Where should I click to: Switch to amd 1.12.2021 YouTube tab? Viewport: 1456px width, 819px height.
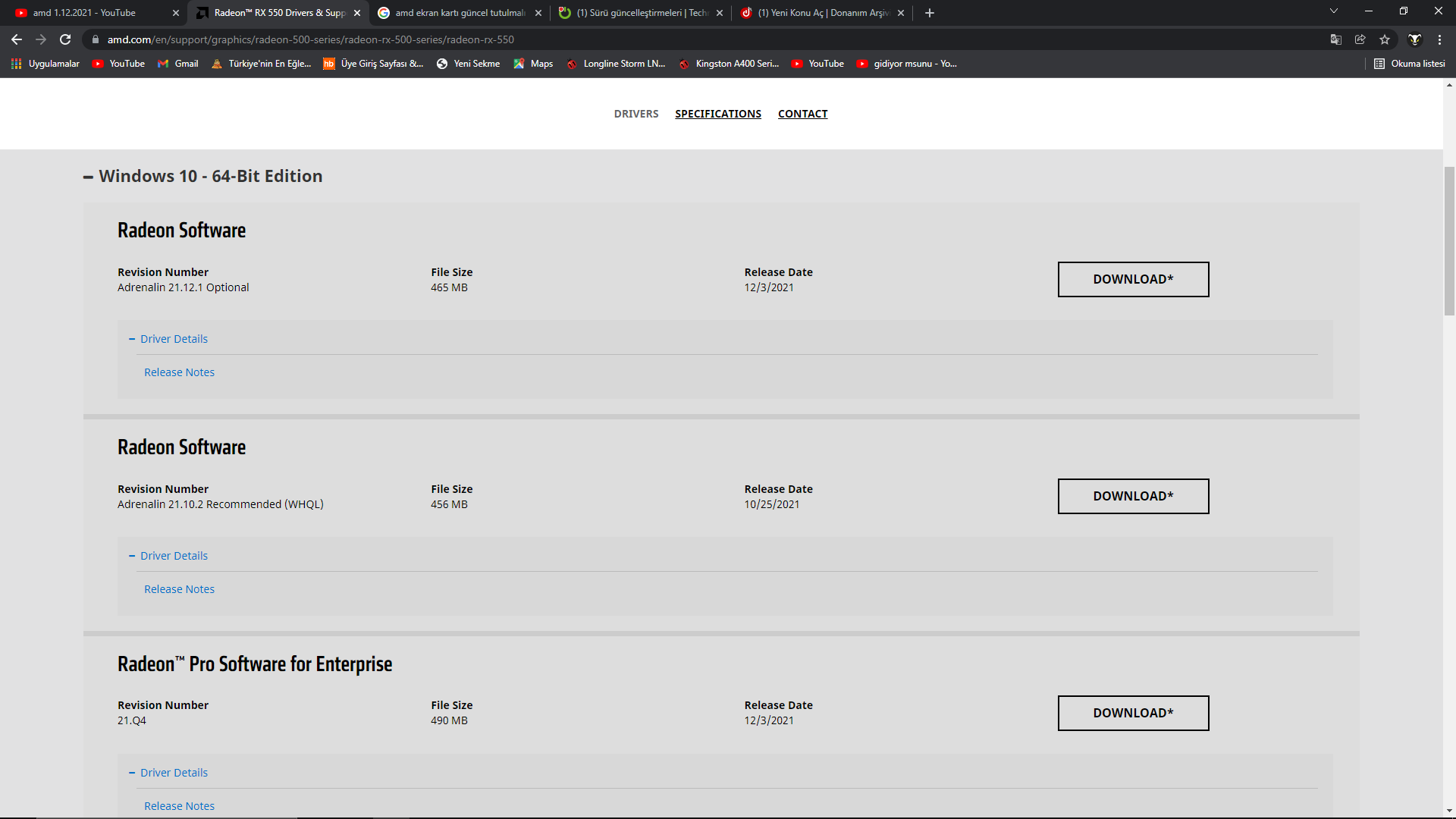click(x=83, y=13)
